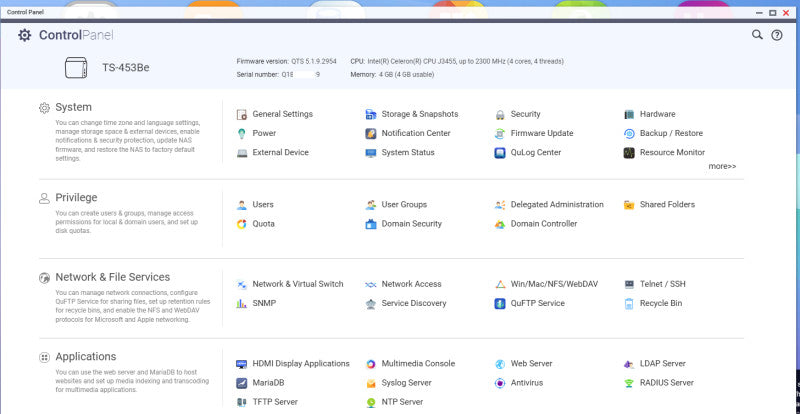This screenshot has height=414, width=800.
Task: Click the External Device icon
Action: (x=242, y=153)
